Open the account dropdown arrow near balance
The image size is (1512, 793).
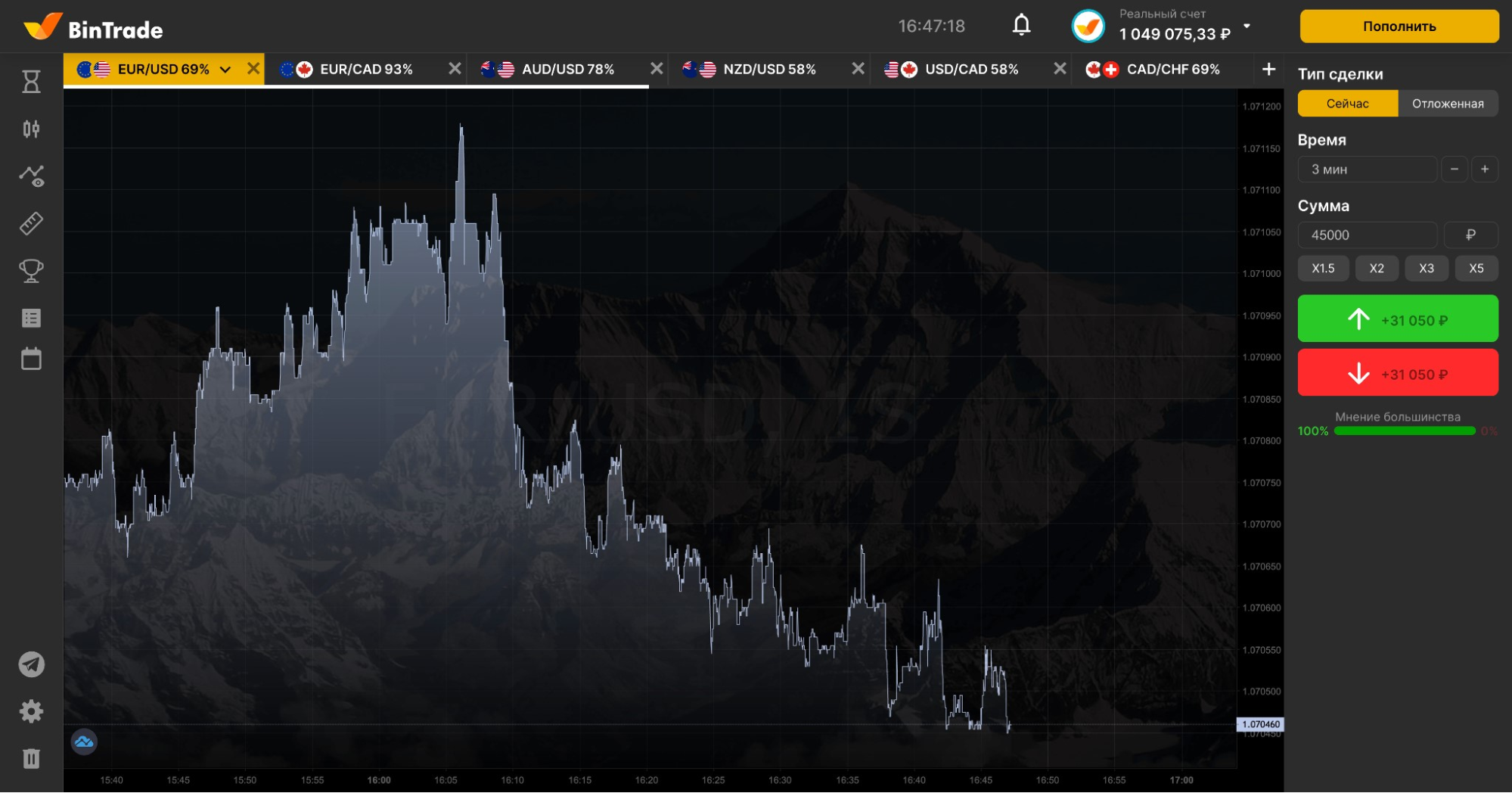pyautogui.click(x=1247, y=26)
